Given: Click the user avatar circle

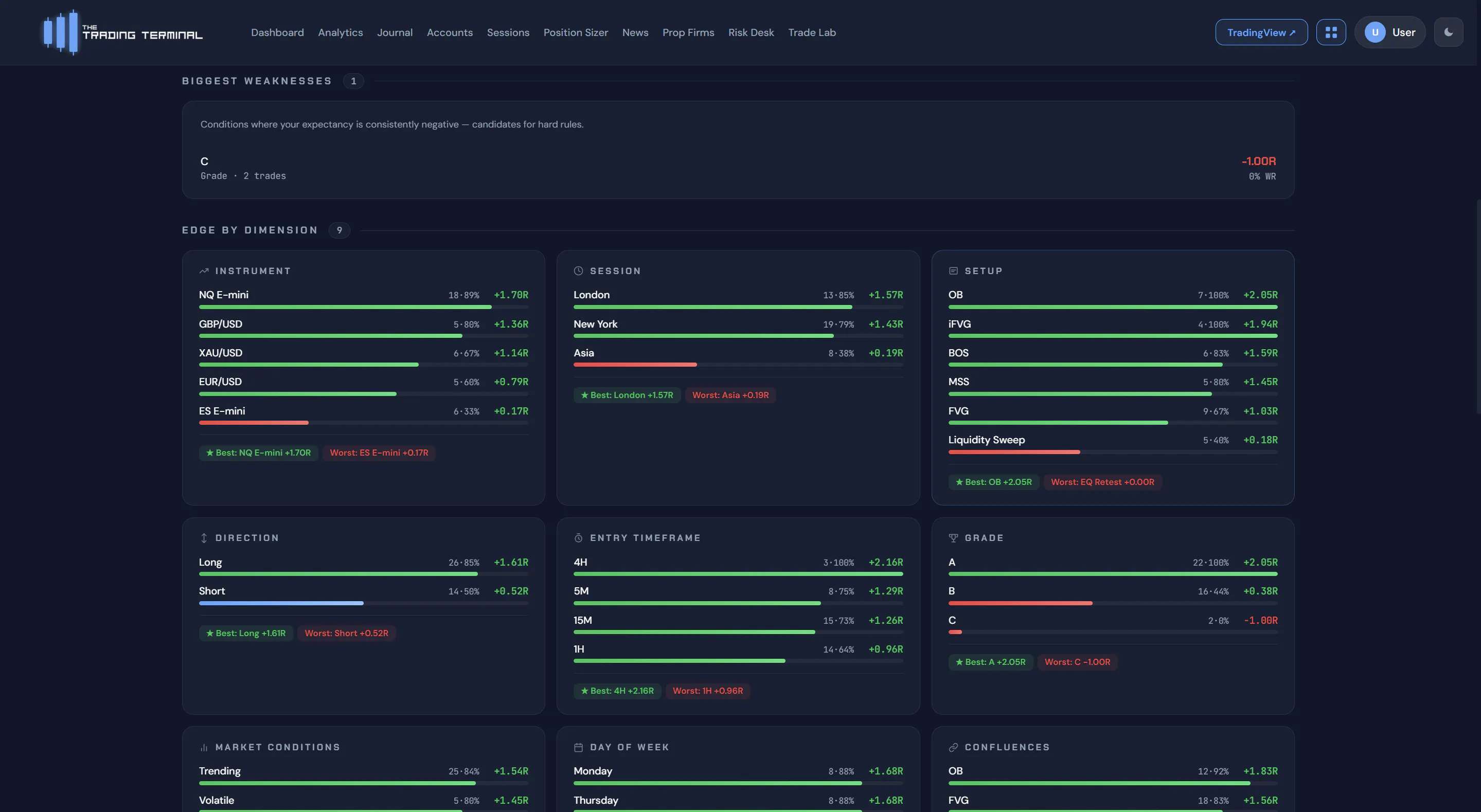Looking at the screenshot, I should coord(1375,32).
